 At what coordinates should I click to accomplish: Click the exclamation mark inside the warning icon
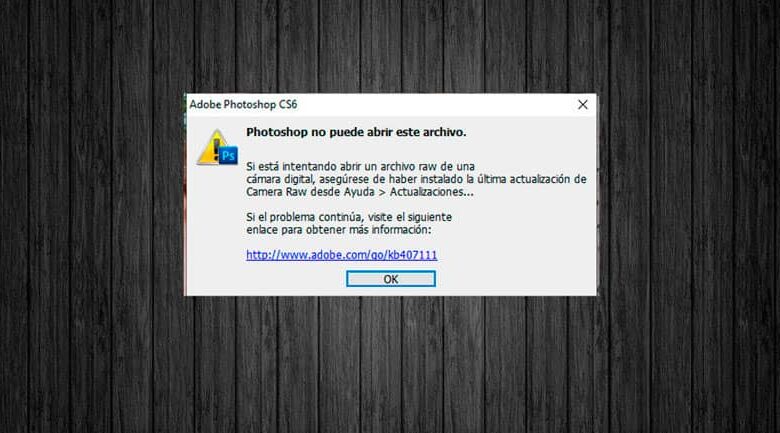click(216, 149)
